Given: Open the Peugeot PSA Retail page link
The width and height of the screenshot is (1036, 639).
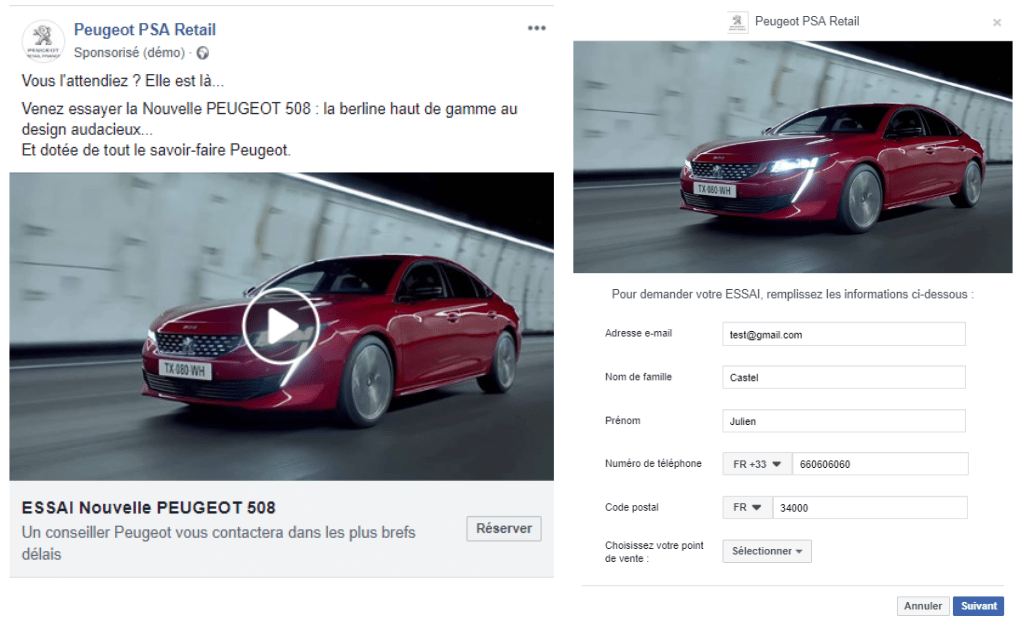Looking at the screenshot, I should [x=145, y=30].
